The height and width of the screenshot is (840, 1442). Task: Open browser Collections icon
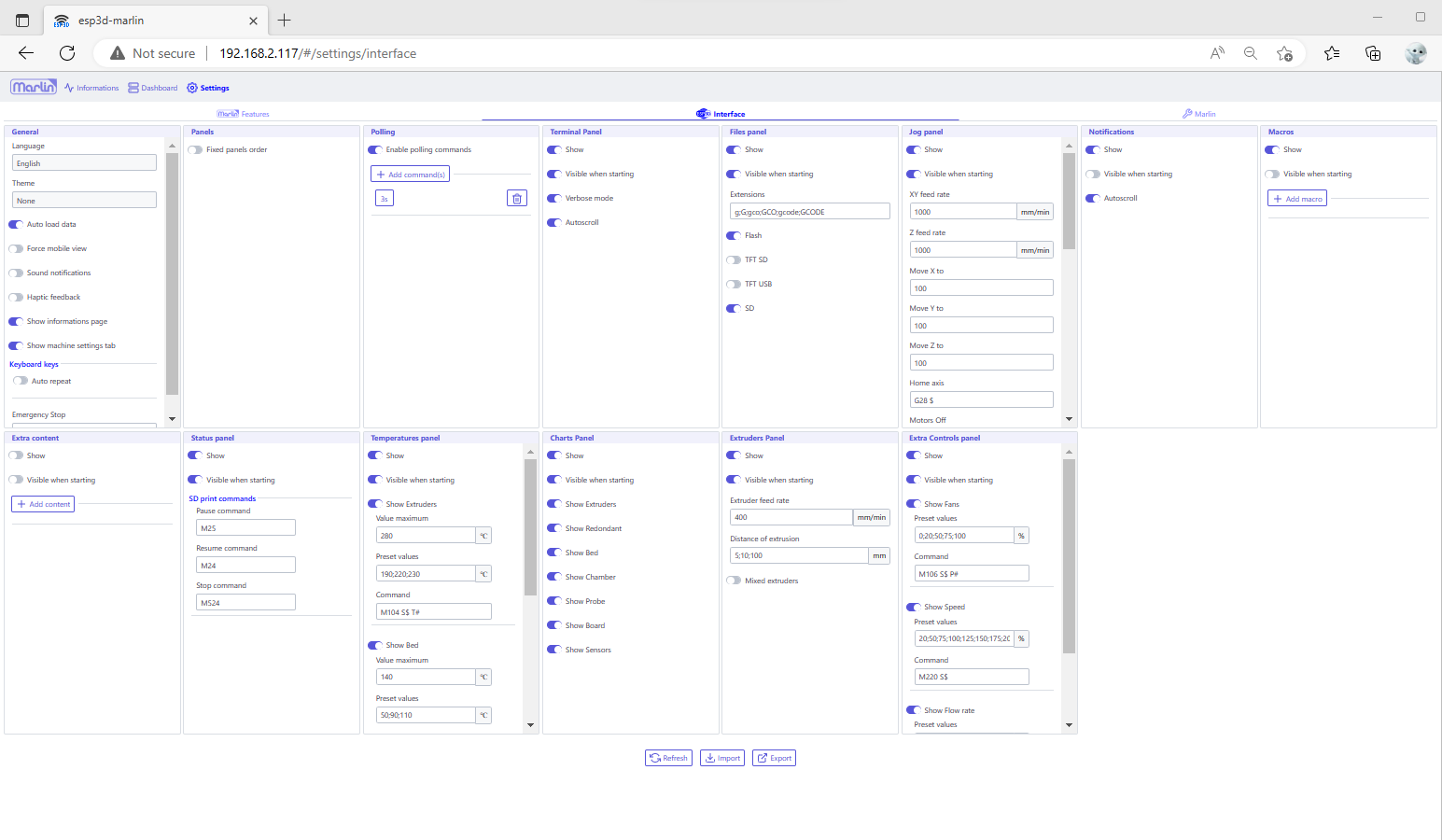click(1373, 53)
